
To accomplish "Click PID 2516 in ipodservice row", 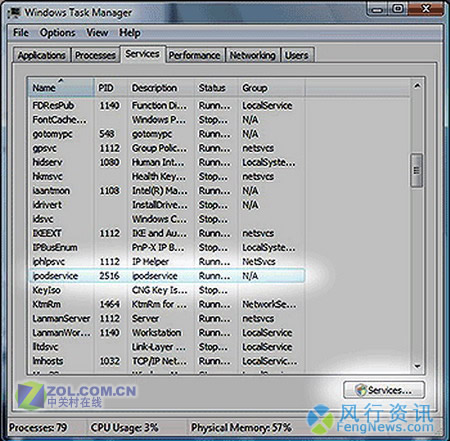I will click(109, 276).
